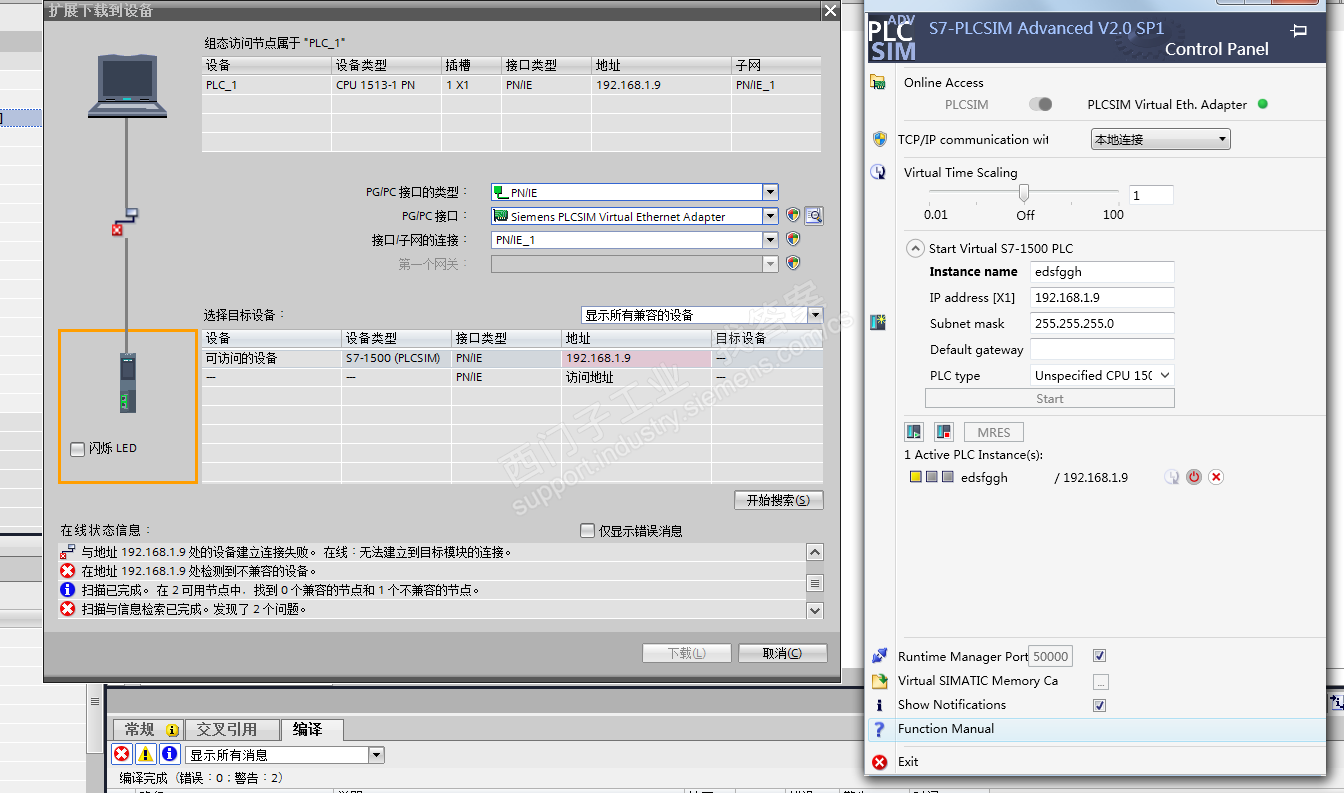Uncheck the Runtime Manager Port checkbox
Screen dimensions: 1344x793
[1100, 656]
